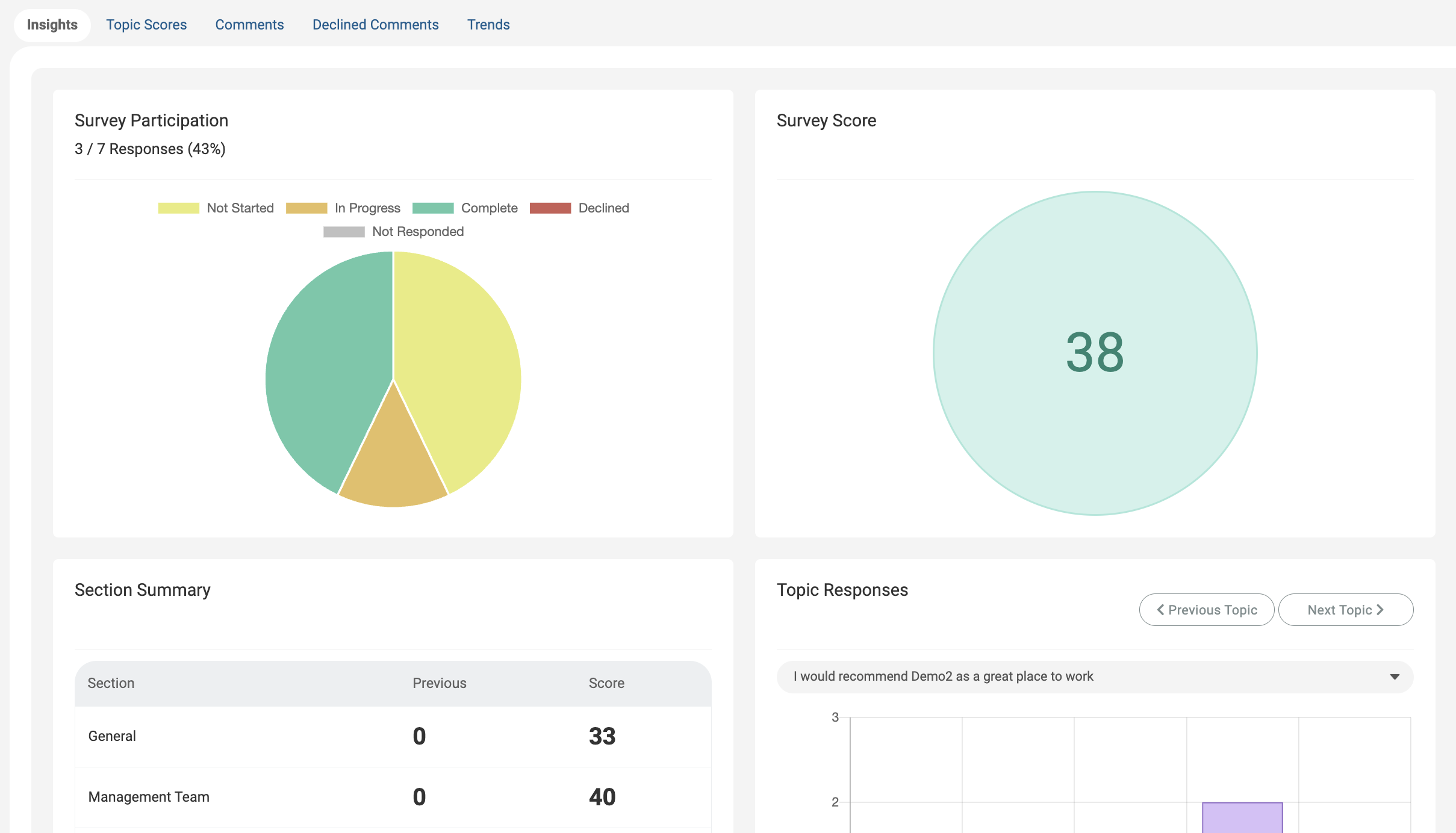Switch to the Topic Scores tab

[146, 25]
